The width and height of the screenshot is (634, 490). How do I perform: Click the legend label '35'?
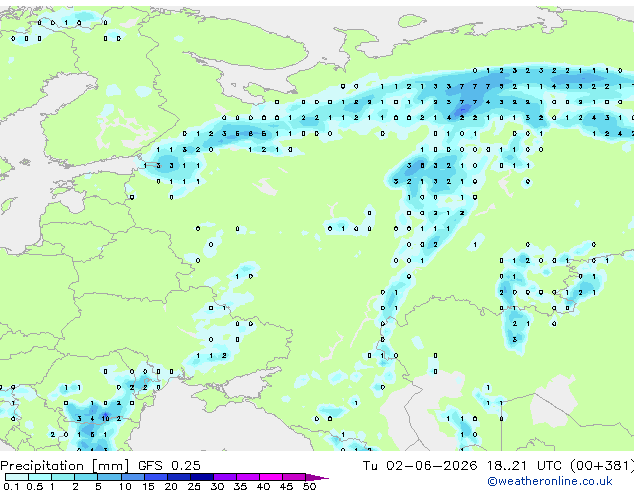click(240, 486)
